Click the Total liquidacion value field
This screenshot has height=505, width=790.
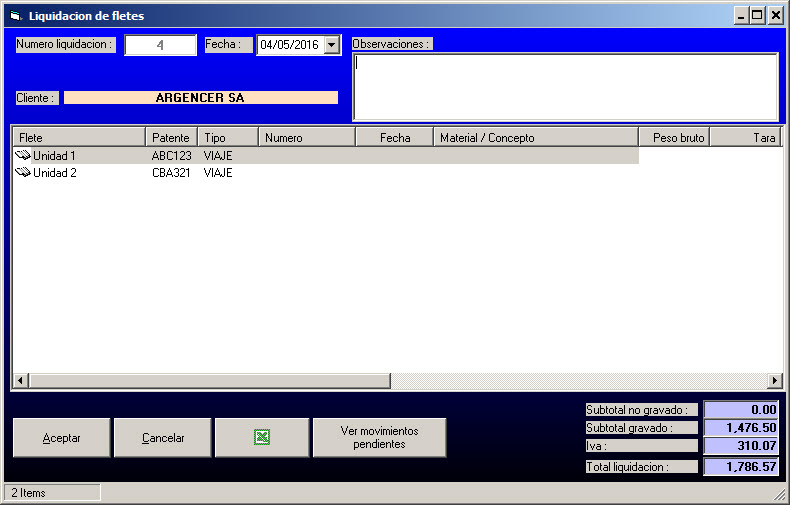[741, 467]
